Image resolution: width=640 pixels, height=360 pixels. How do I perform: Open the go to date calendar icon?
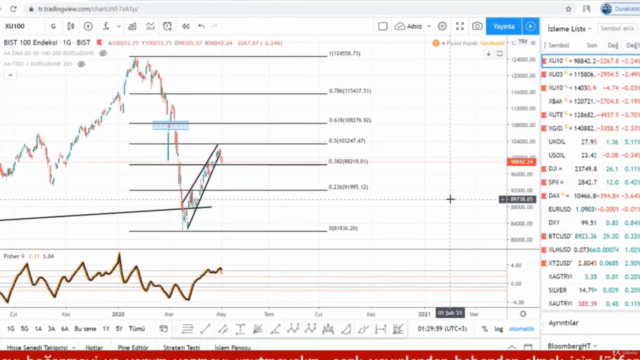tap(163, 329)
